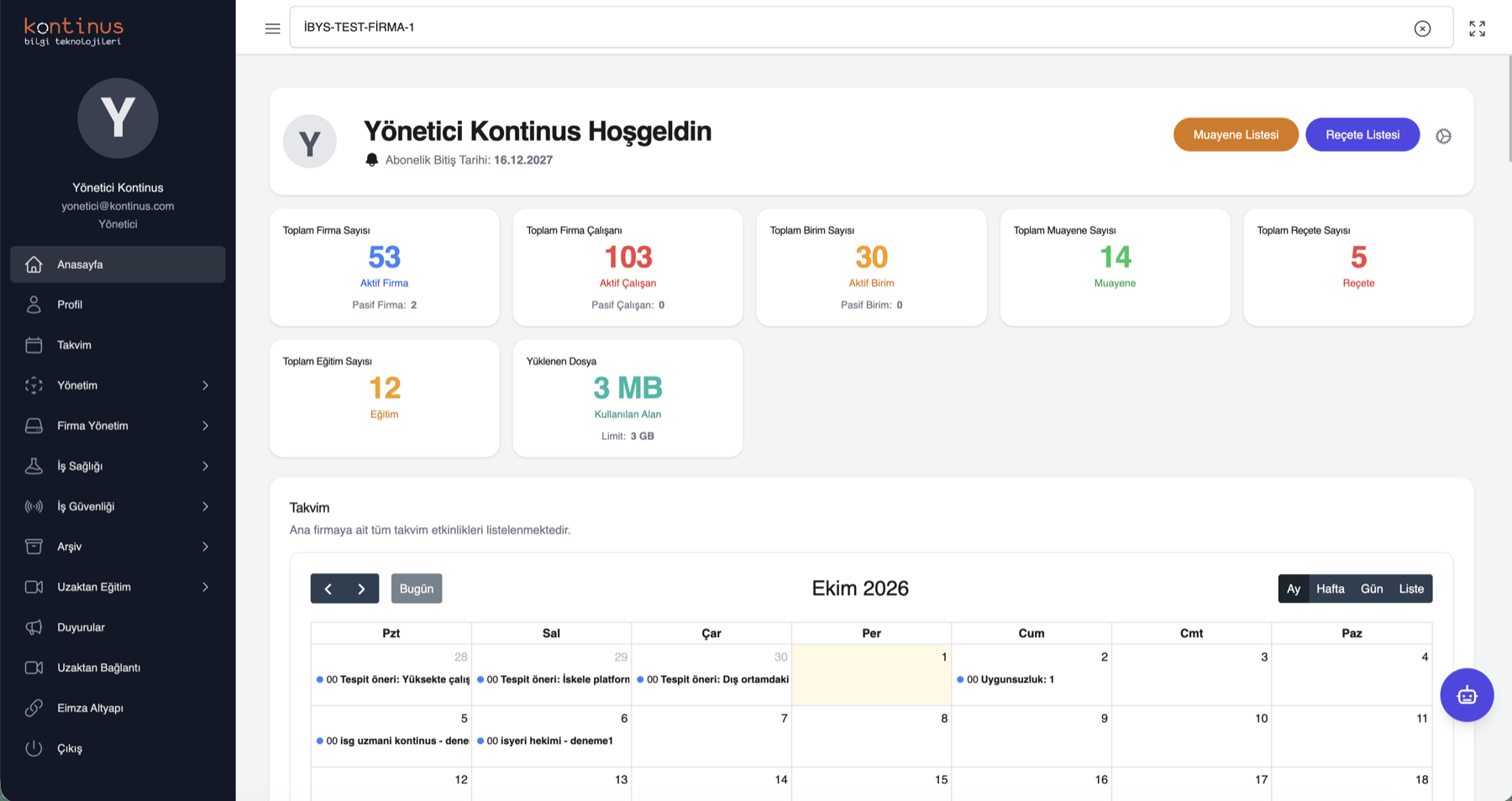1512x801 pixels.
Task: Click the settings gear beside Reçete Listesi
Action: pyautogui.click(x=1443, y=136)
